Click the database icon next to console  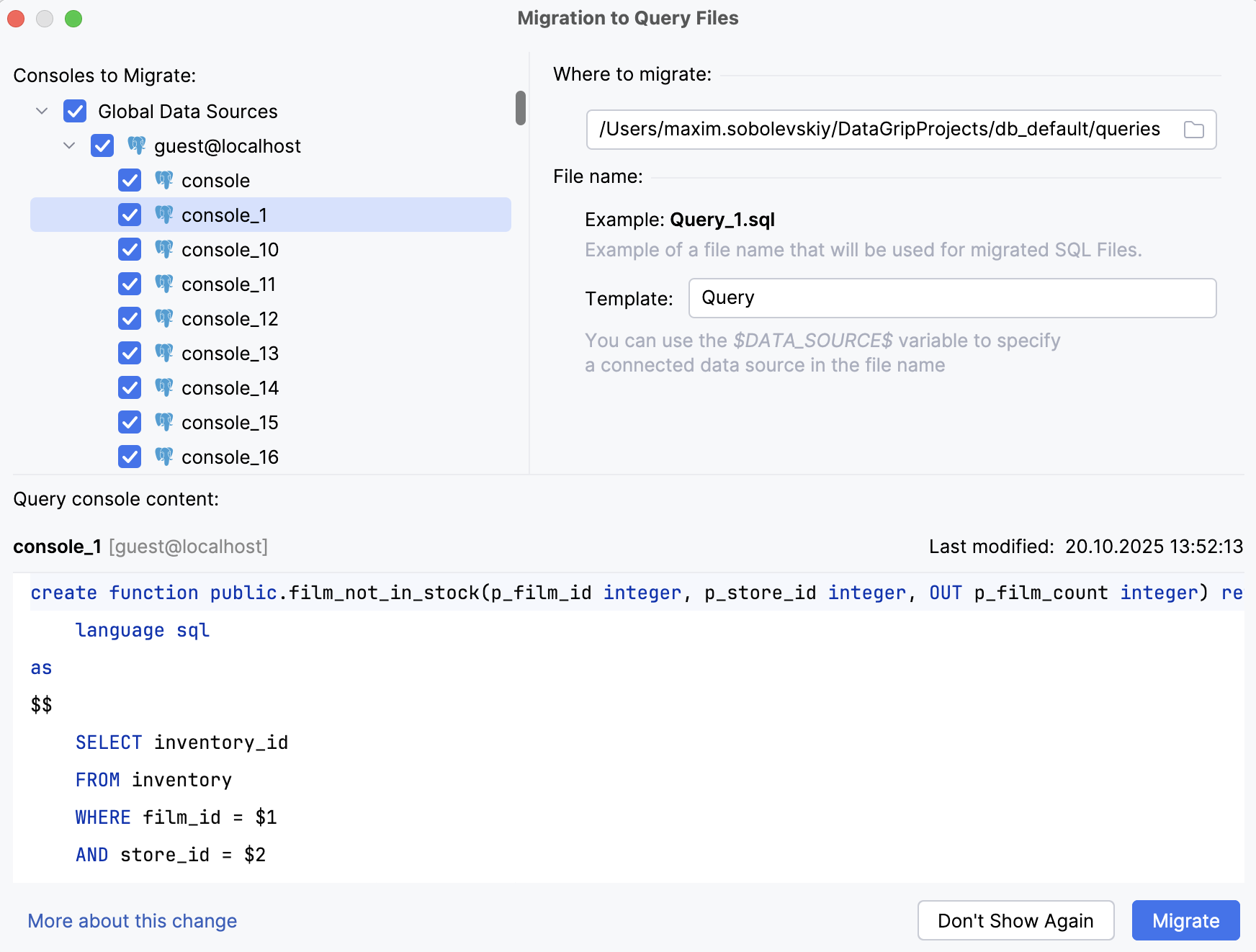(x=164, y=181)
